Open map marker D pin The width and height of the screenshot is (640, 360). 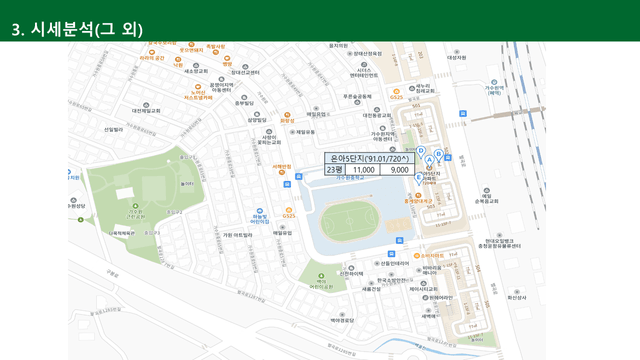[421, 151]
